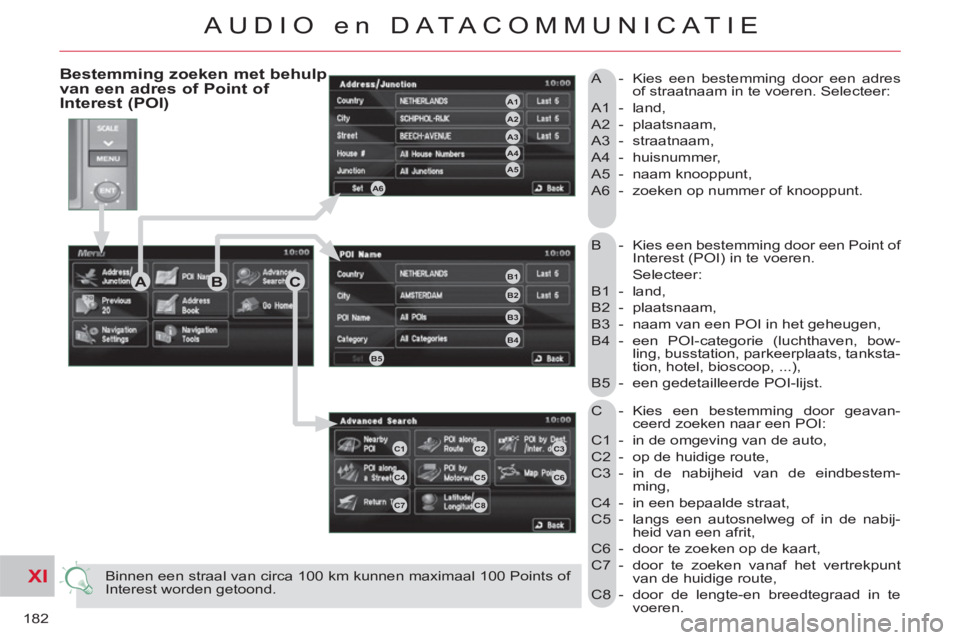Click Last 5 next to Street BEECH-AVENUE
The image size is (960, 640).
548,136
